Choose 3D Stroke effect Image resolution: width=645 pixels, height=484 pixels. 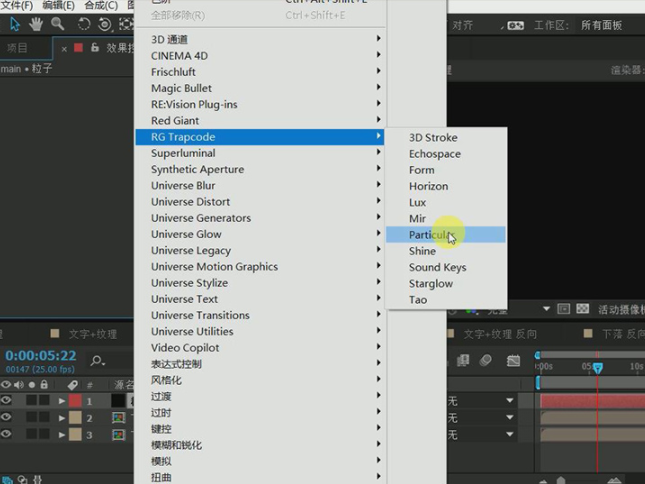click(x=445, y=137)
